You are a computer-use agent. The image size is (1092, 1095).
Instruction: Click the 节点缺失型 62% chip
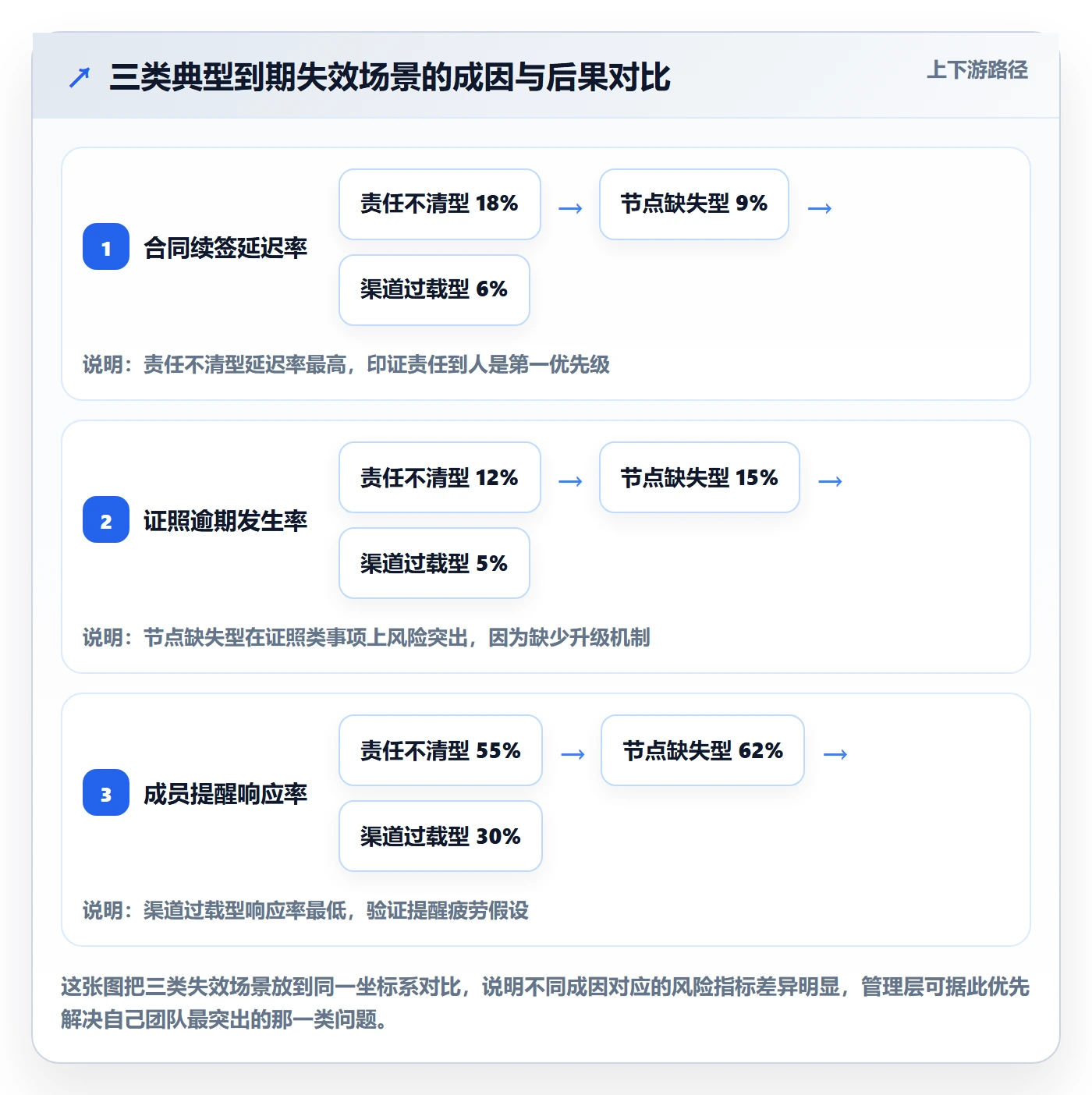click(x=703, y=750)
